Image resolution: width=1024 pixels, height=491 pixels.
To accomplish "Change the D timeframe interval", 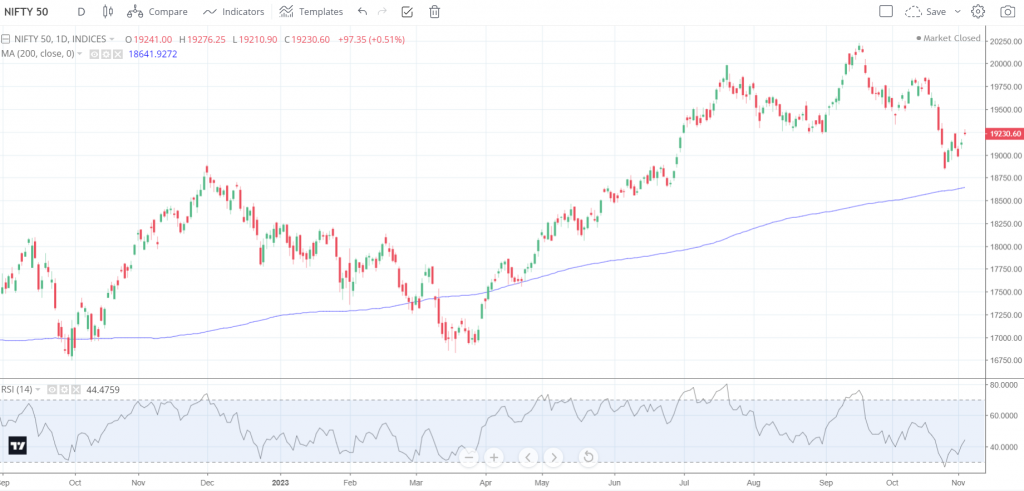I will tap(81, 12).
